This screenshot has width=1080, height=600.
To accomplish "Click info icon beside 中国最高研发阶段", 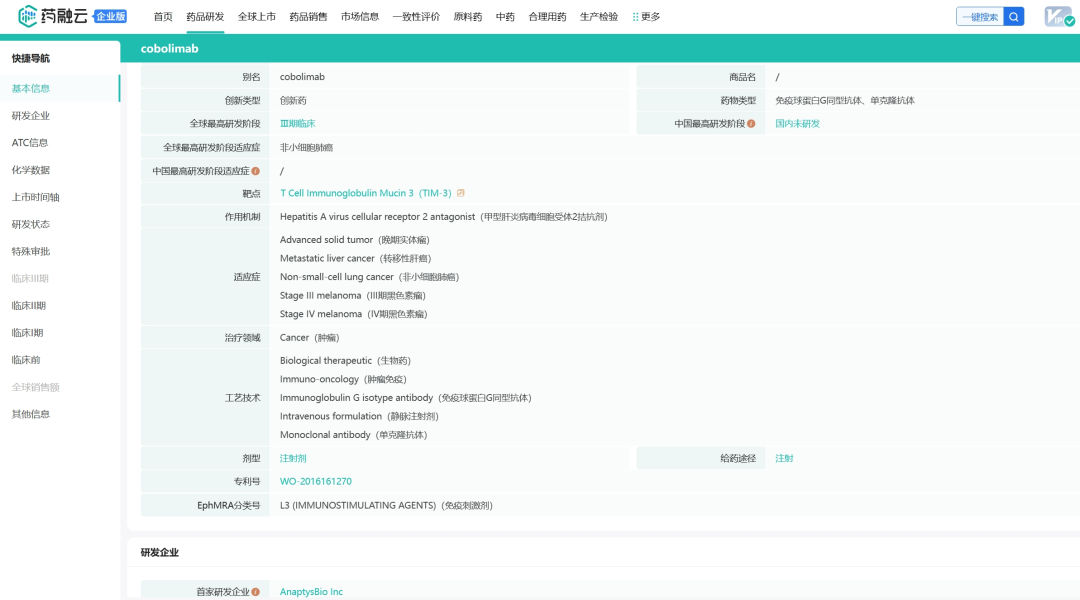I will pos(751,124).
